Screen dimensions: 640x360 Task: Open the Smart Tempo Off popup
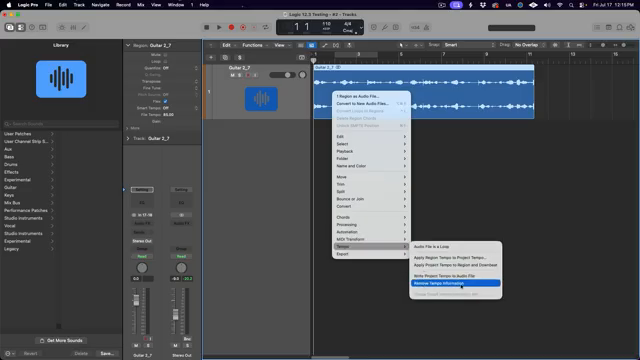tap(180, 108)
